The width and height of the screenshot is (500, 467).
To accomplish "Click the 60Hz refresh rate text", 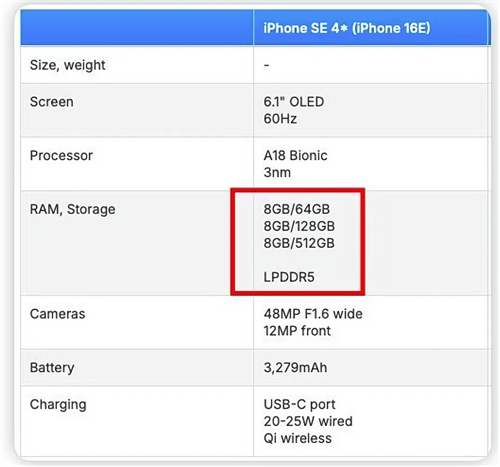I will pyautogui.click(x=280, y=119).
